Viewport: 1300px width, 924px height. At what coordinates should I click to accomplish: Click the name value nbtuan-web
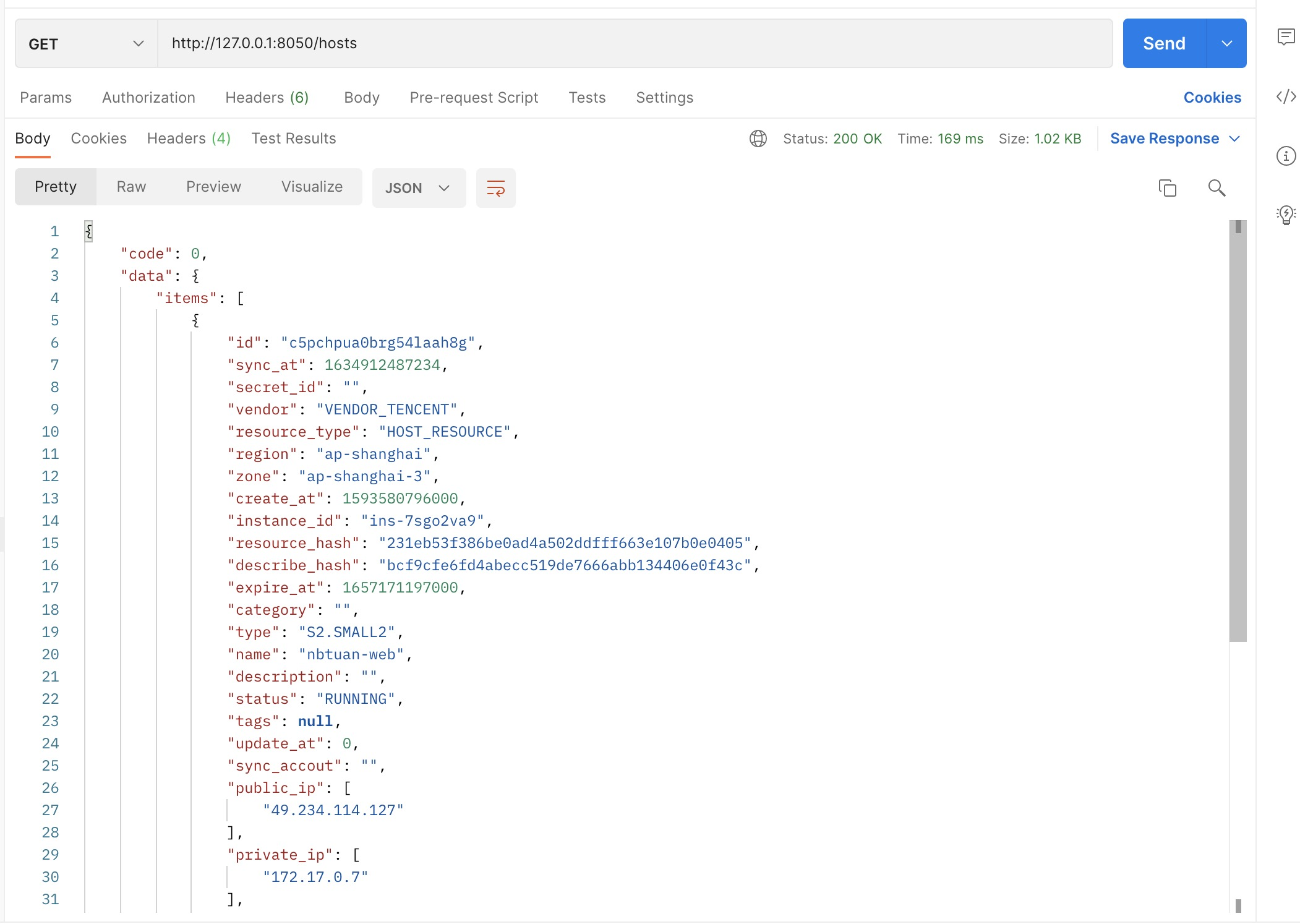[x=351, y=654]
